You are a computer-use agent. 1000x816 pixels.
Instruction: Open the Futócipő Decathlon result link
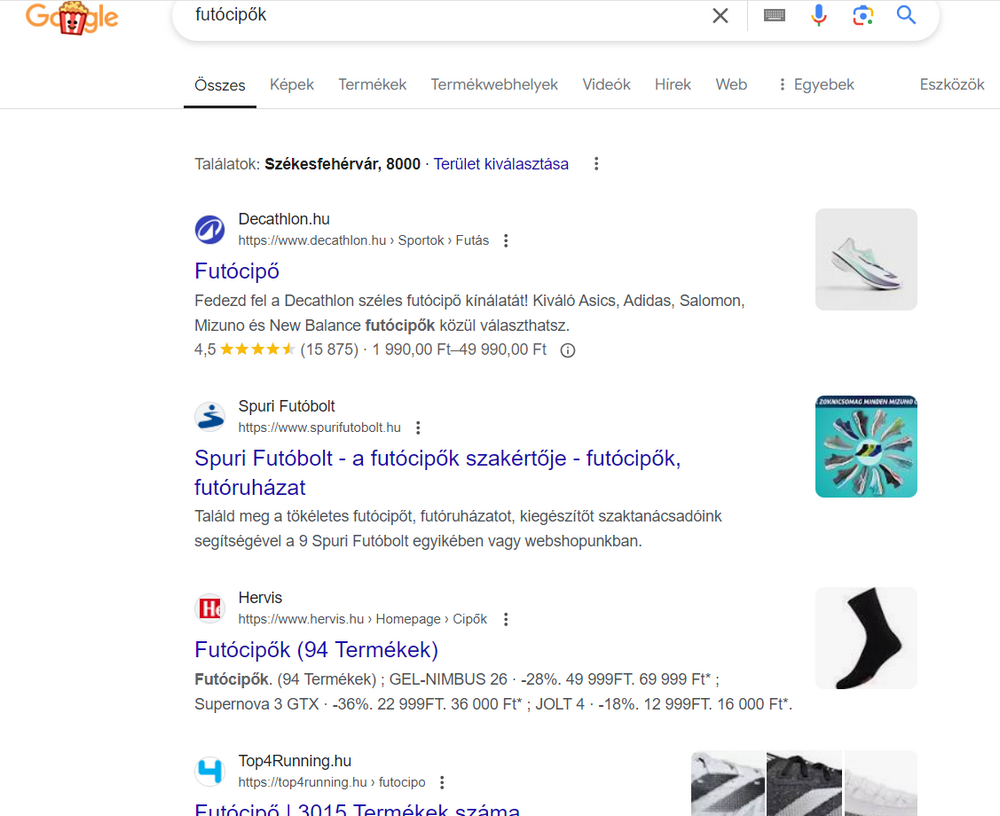(x=237, y=271)
